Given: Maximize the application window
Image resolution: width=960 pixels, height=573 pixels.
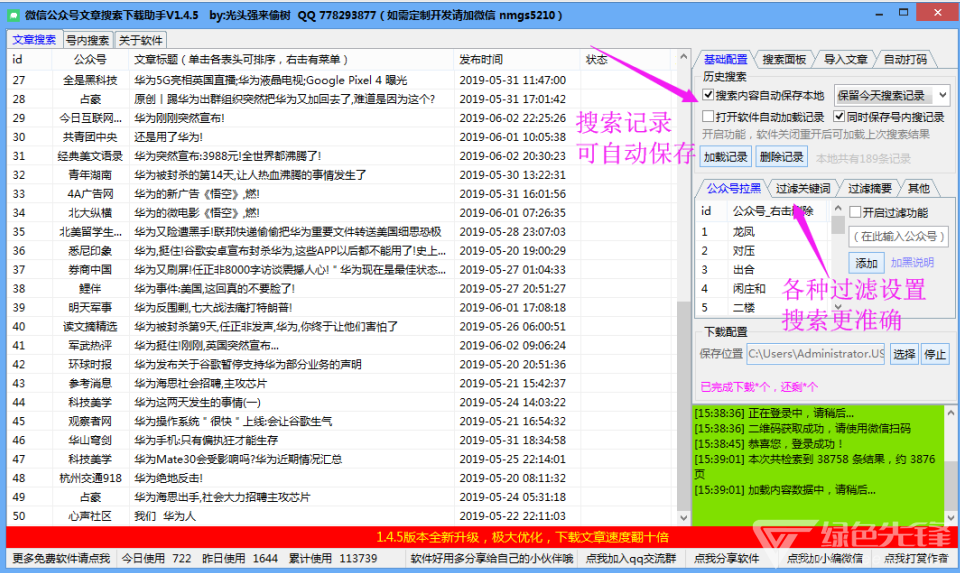Looking at the screenshot, I should point(904,13).
